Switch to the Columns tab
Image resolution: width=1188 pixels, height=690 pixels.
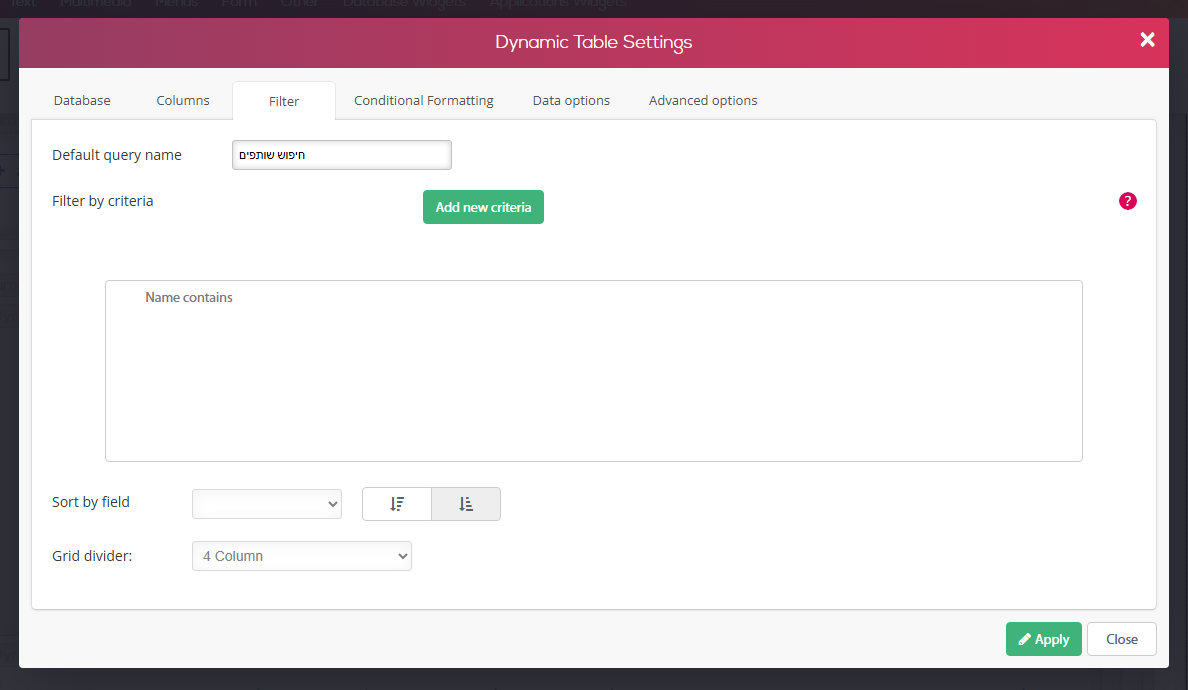[183, 101]
